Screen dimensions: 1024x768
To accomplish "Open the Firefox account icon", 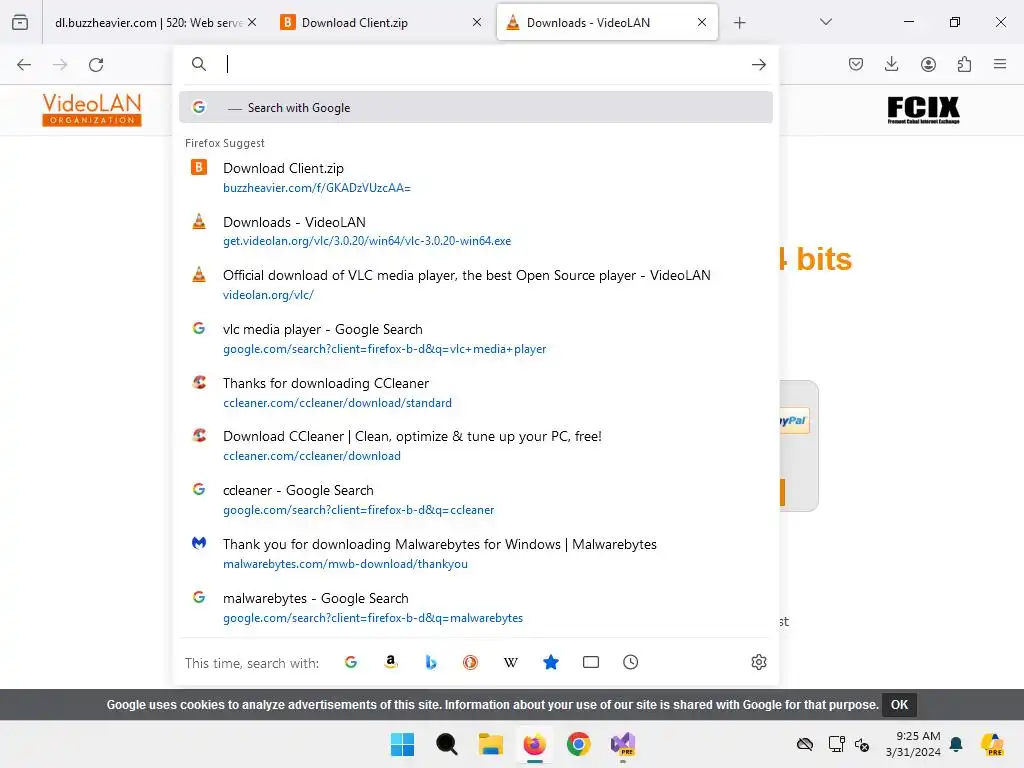I will (928, 64).
